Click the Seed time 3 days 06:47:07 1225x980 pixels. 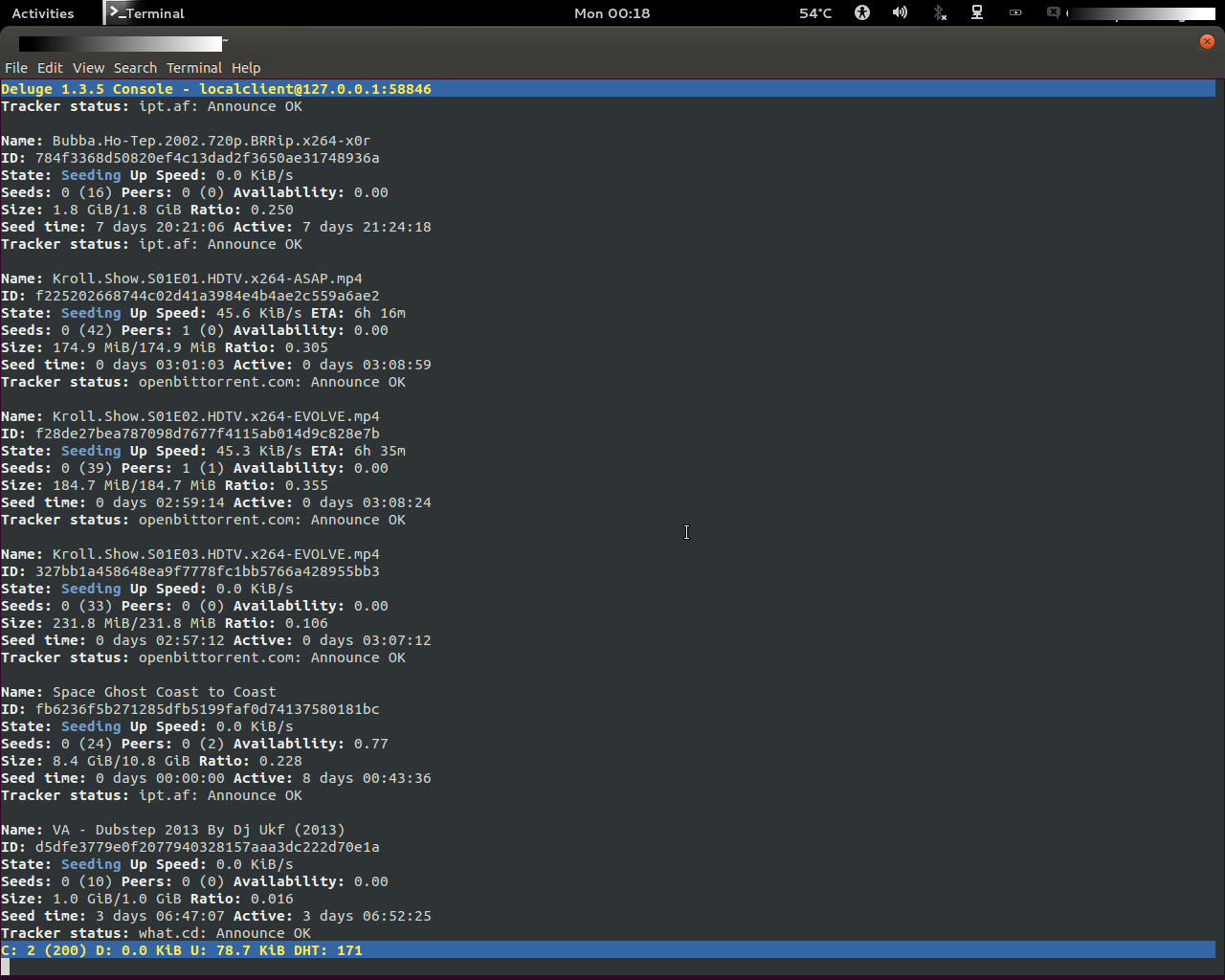point(160,916)
